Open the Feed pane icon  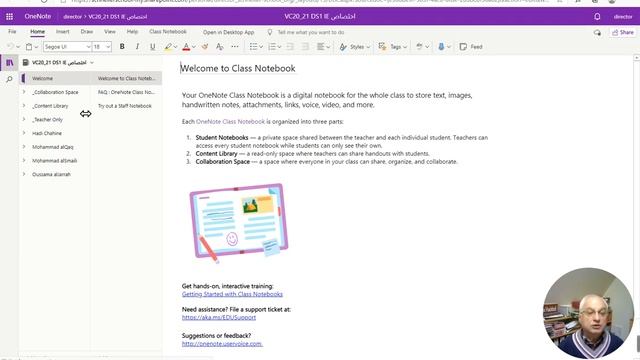click(463, 47)
